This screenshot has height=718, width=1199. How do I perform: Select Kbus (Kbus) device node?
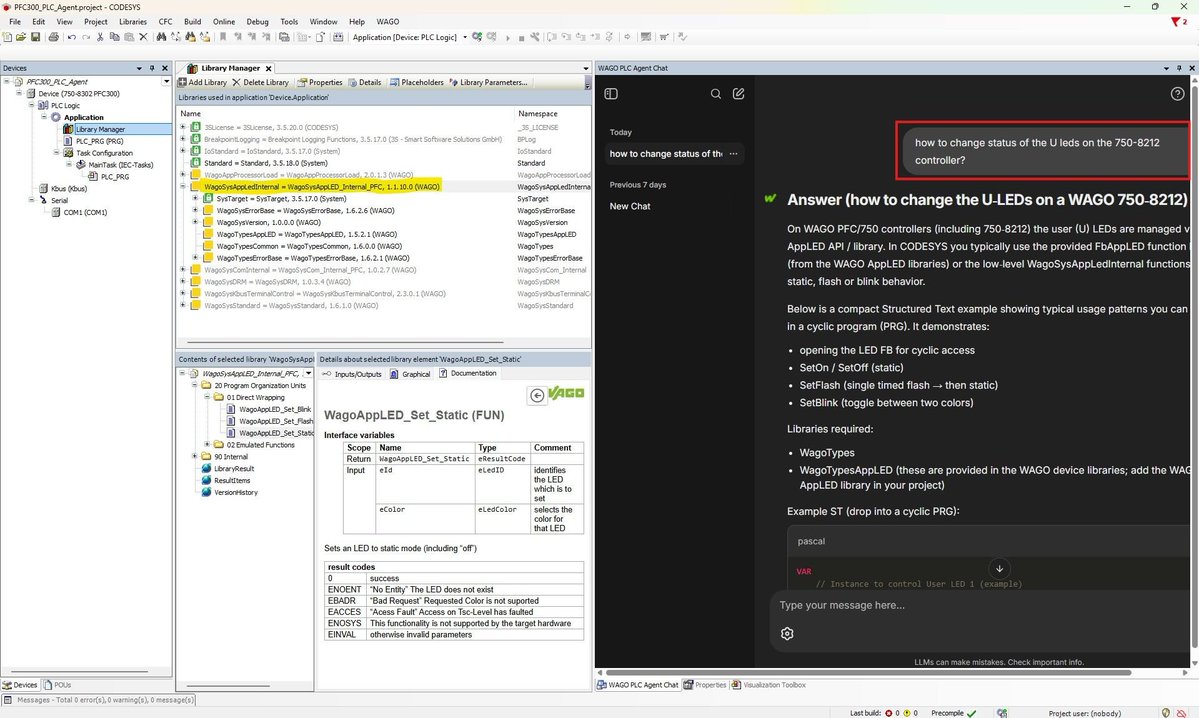tap(69, 189)
